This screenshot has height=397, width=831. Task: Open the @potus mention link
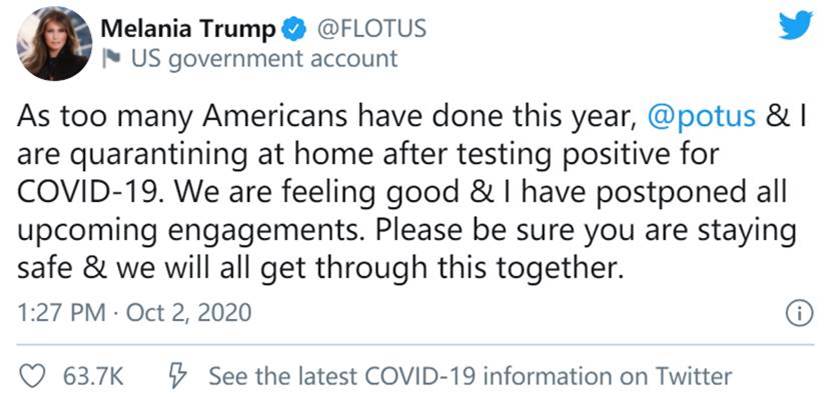point(702,118)
